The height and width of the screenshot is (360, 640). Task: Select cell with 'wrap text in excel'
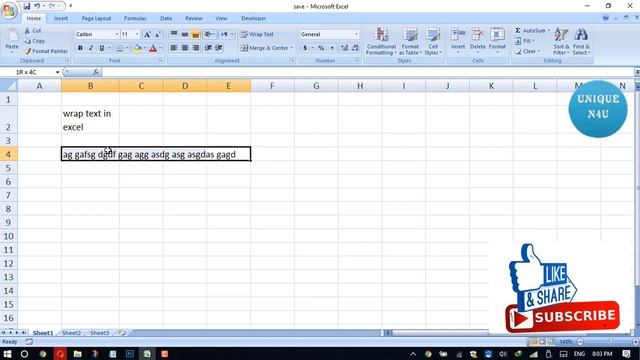[x=90, y=120]
